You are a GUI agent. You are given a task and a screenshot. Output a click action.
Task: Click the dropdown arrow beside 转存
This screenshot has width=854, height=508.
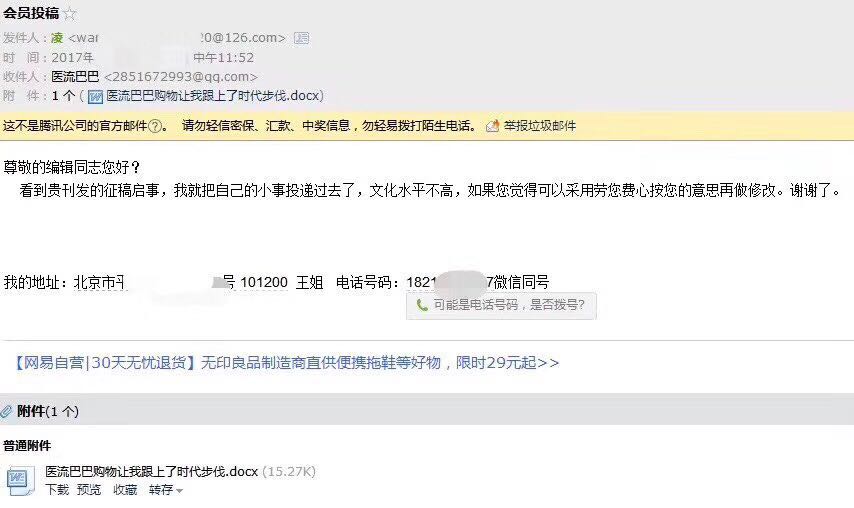[179, 491]
